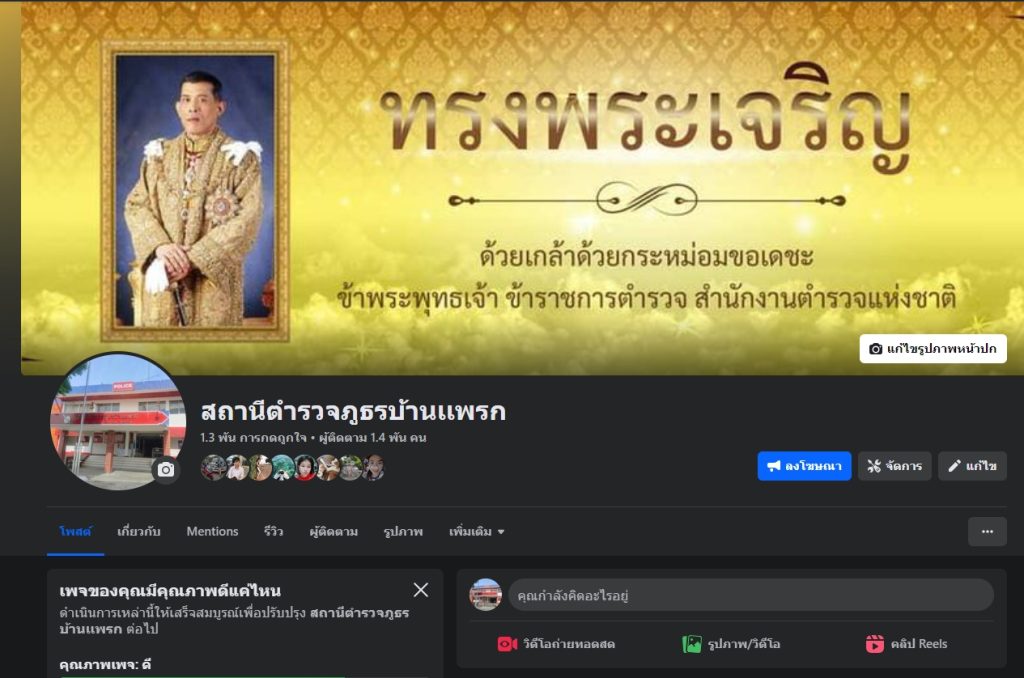Select the รีวิว reviews tab
This screenshot has width=1024, height=678.
point(274,532)
